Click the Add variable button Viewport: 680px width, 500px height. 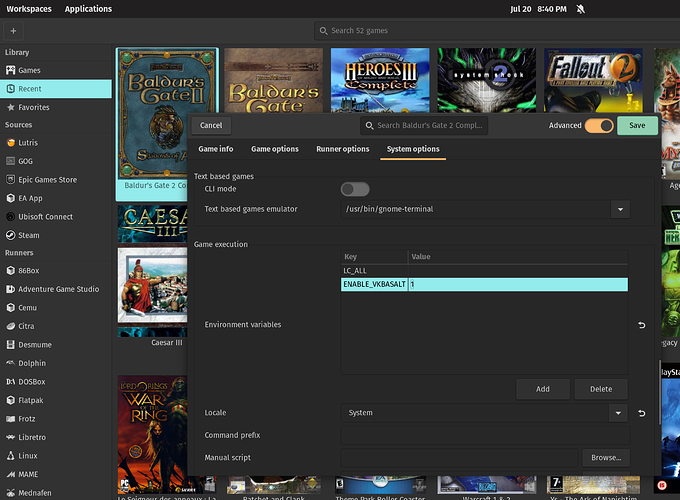tap(543, 389)
